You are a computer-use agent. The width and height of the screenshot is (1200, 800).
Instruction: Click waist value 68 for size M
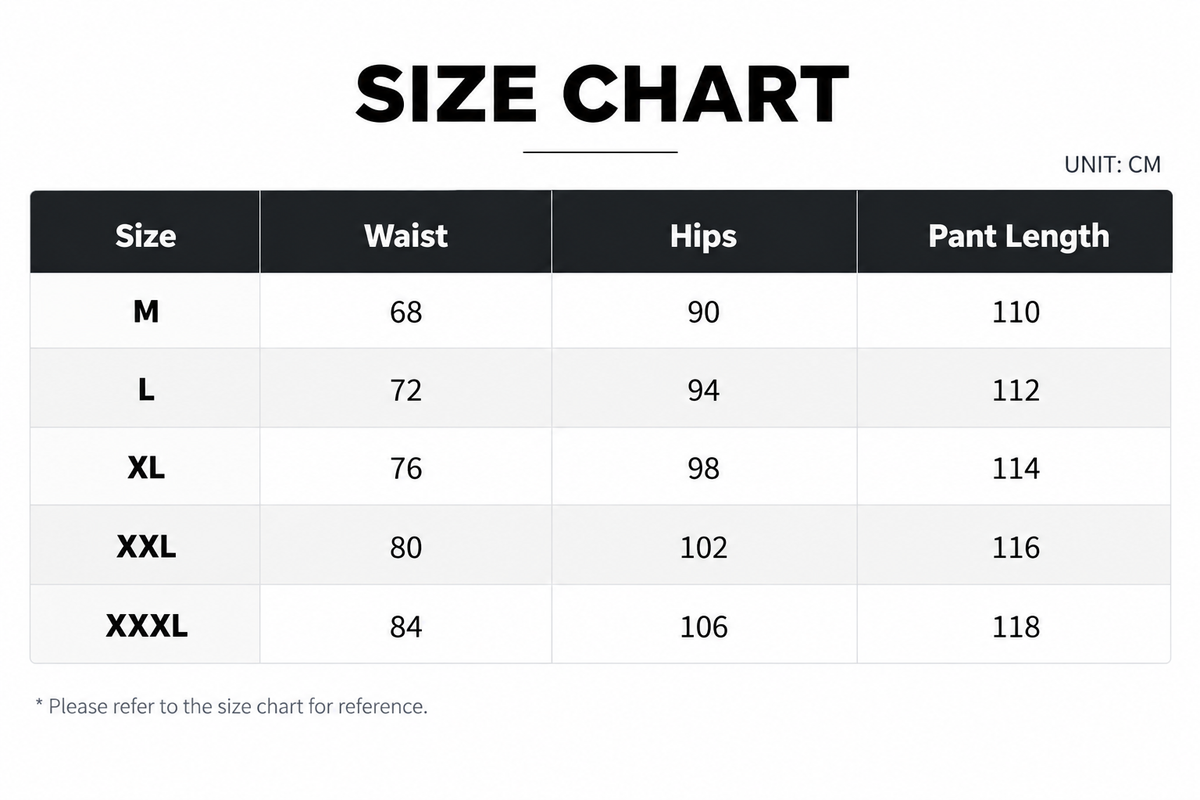click(406, 312)
